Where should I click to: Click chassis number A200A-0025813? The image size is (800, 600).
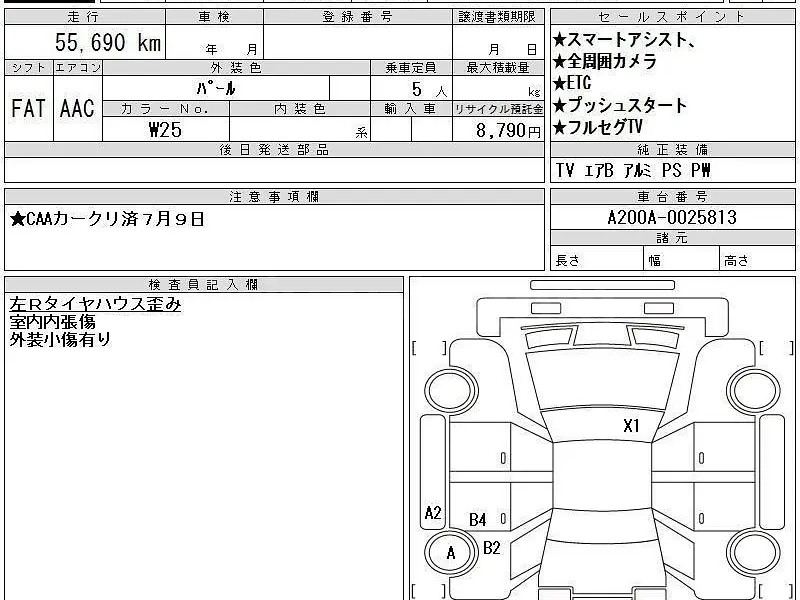672,217
